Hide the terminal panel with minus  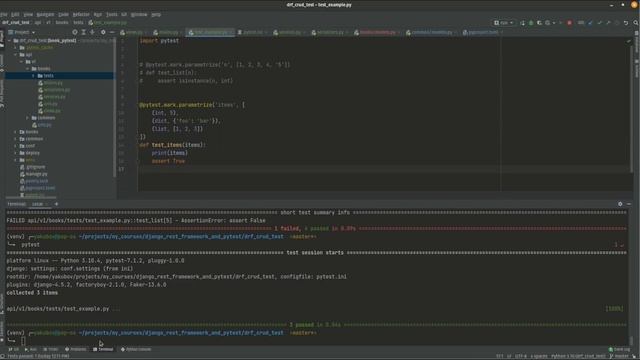(629, 204)
